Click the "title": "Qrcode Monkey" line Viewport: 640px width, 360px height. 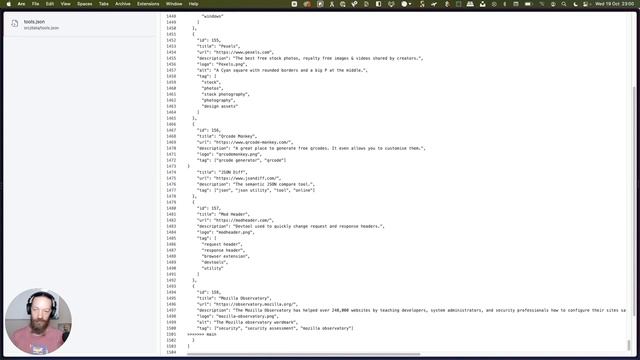click(x=227, y=136)
